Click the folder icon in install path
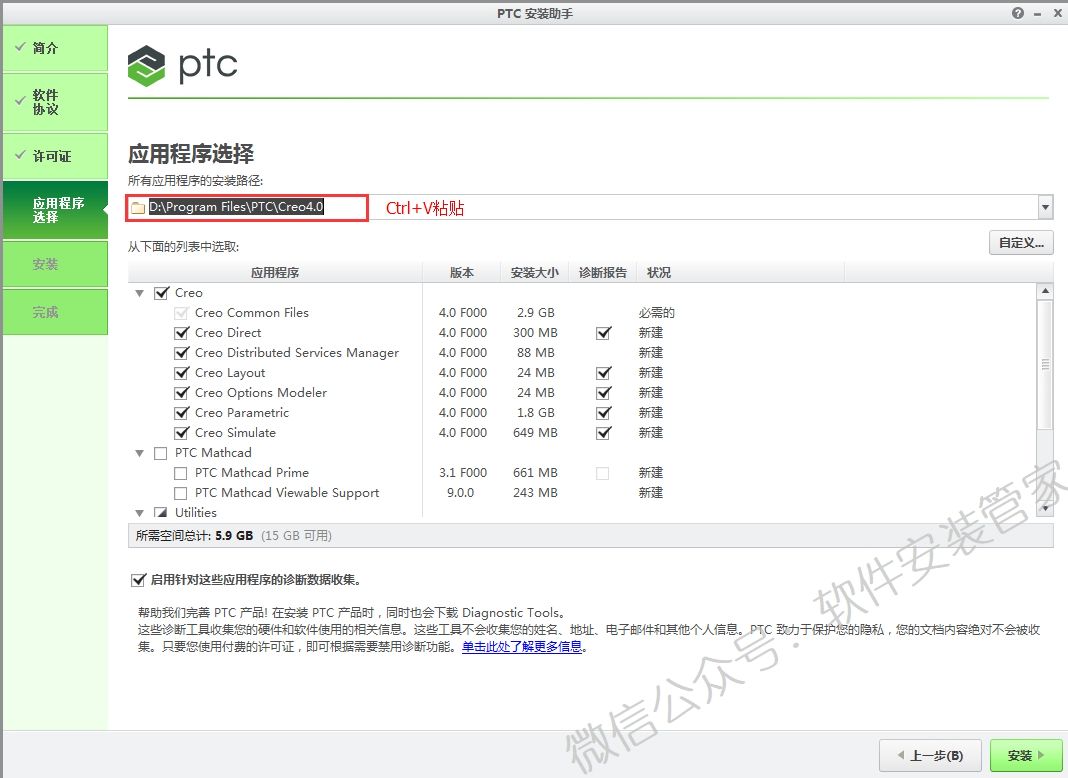The height and width of the screenshot is (778, 1068). tap(138, 208)
